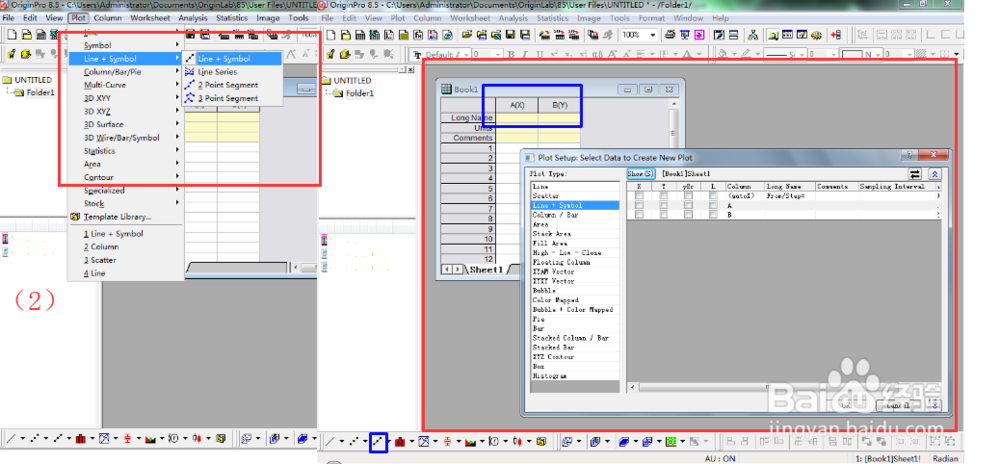
Task: Select Folder1 in the right window project tree
Action: click(360, 94)
